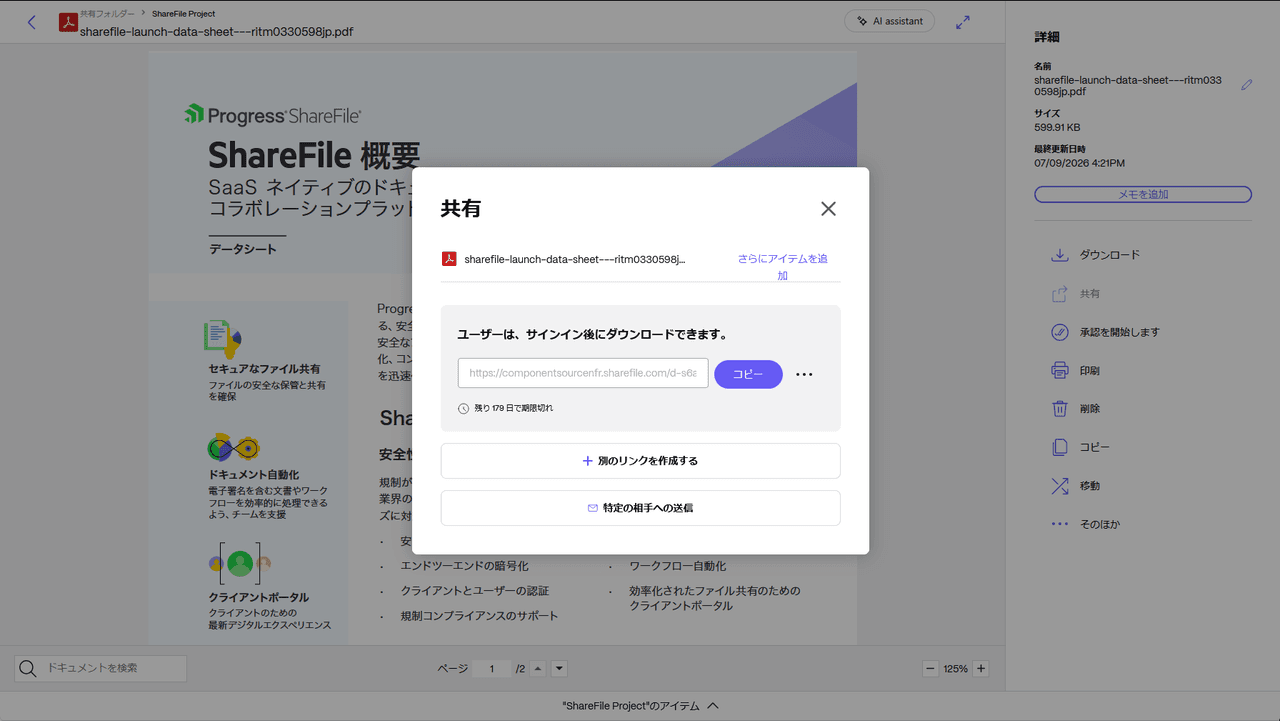Screen dimensions: 1280x721
Task: Start approval via 承認を開始します icon
Action: click(1060, 332)
